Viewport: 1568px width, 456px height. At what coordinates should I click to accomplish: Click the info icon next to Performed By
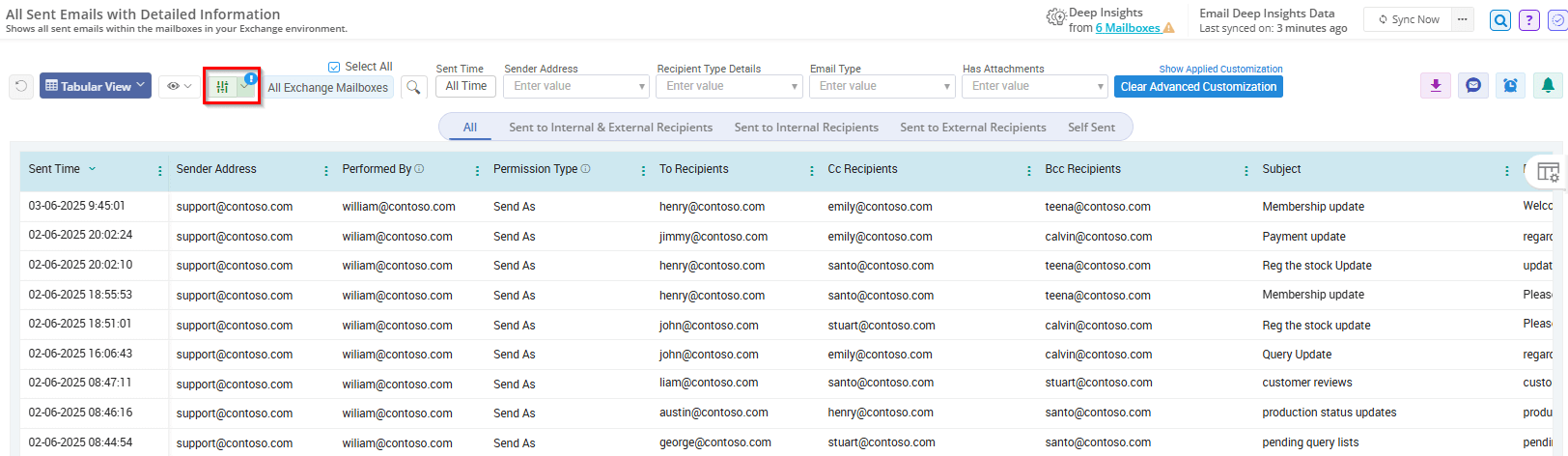pyautogui.click(x=419, y=168)
